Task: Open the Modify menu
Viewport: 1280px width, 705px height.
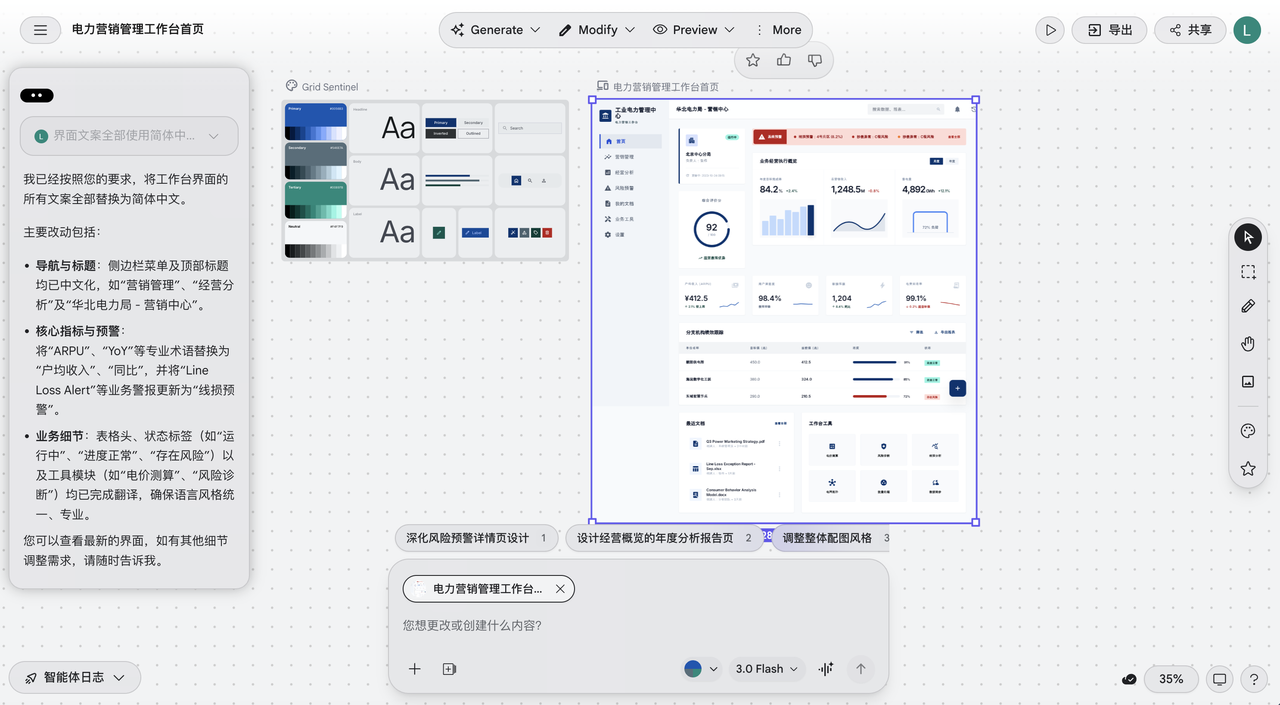Action: point(597,30)
